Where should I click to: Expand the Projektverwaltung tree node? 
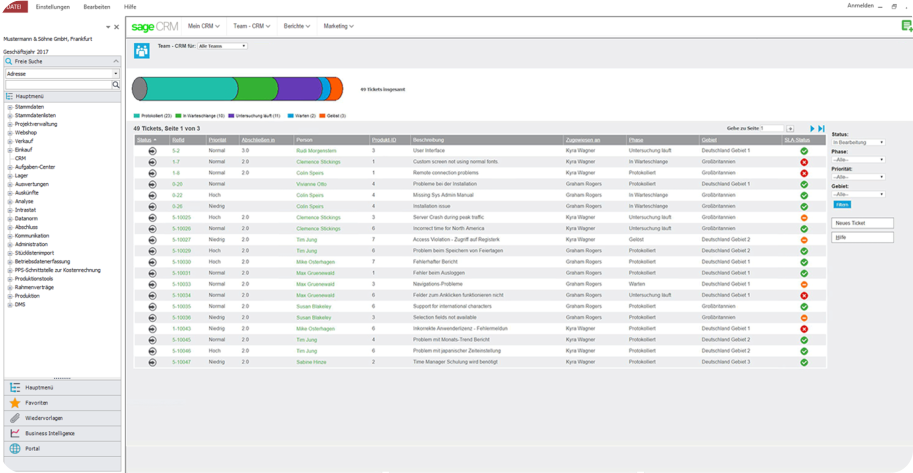(x=10, y=125)
